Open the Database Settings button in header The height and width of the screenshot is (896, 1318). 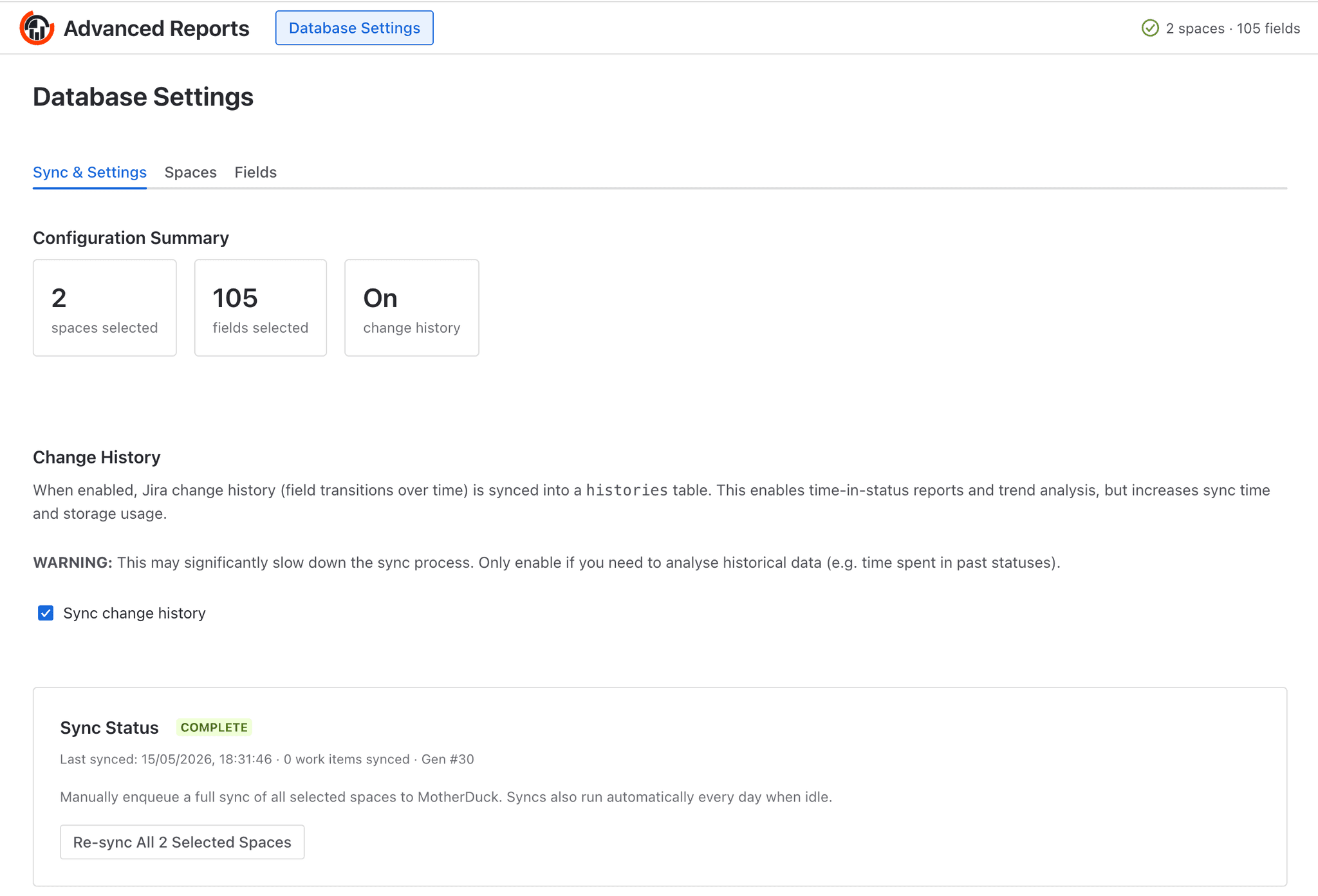click(x=354, y=28)
